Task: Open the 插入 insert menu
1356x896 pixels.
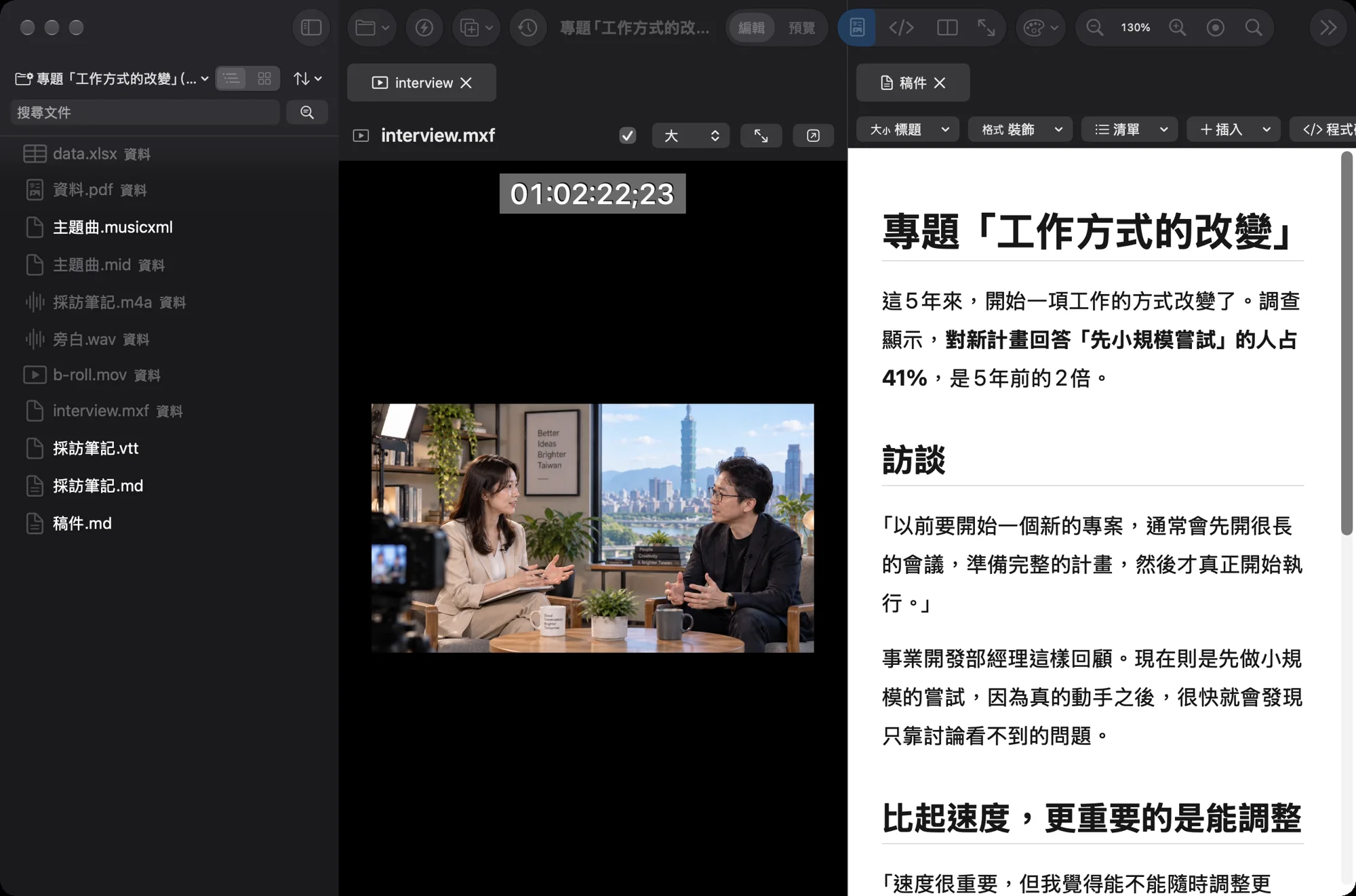Action: [1233, 129]
